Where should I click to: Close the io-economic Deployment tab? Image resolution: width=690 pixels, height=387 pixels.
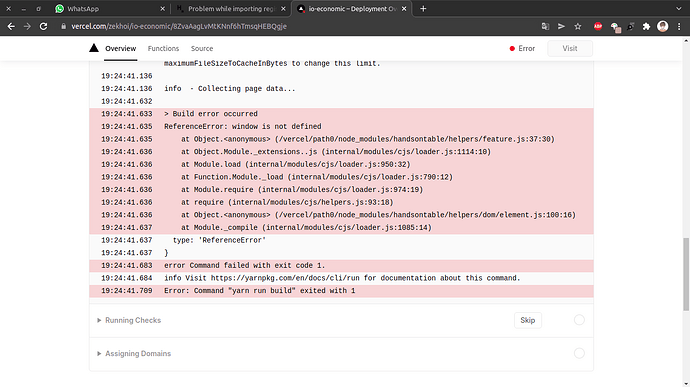click(404, 9)
